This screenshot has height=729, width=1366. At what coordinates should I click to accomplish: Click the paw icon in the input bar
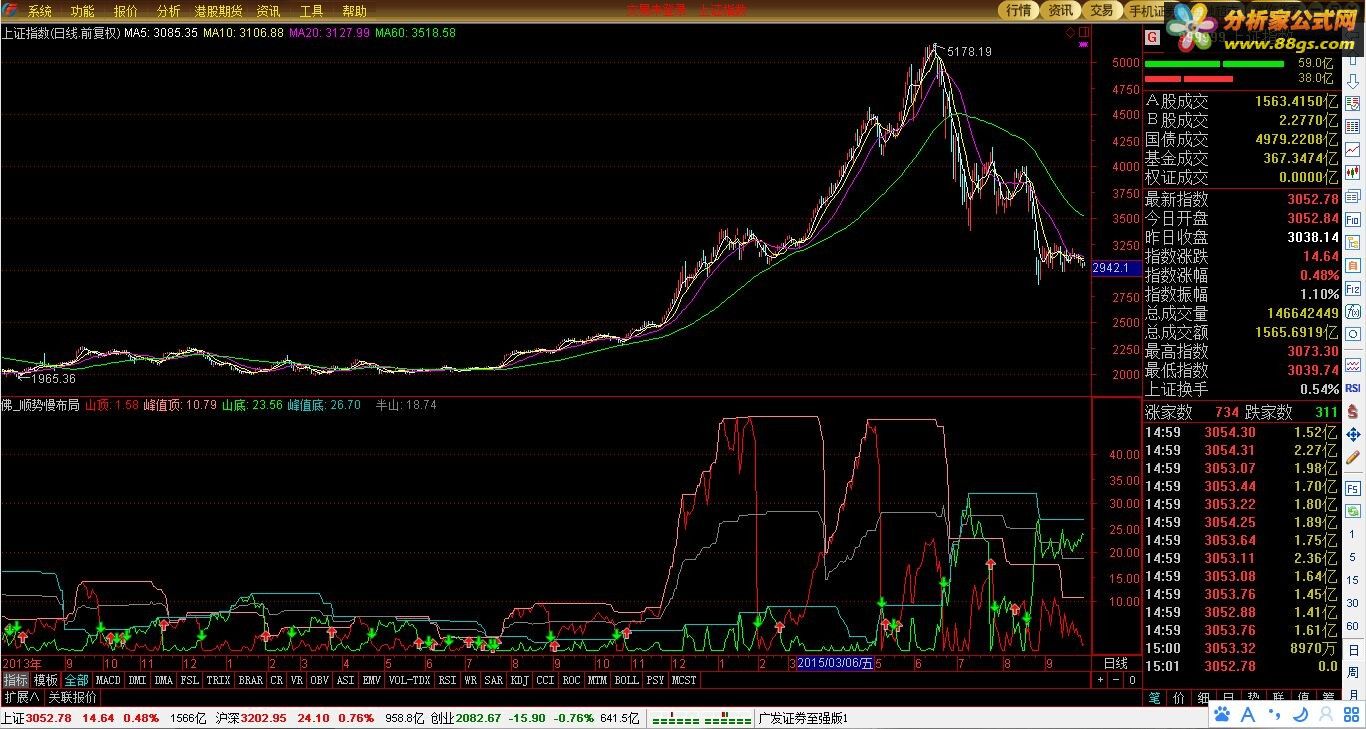[1222, 714]
